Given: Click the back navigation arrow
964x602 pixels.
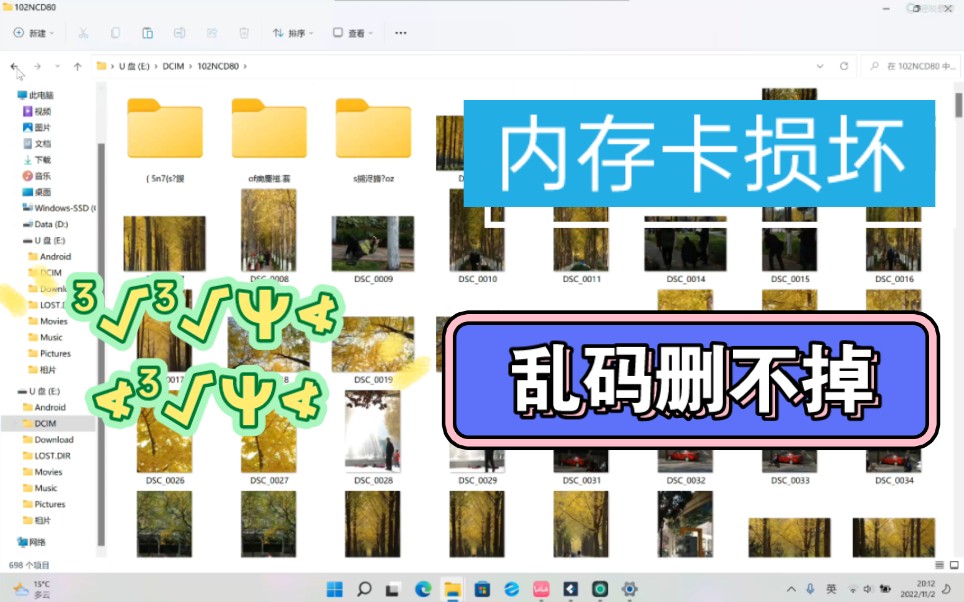Looking at the screenshot, I should tap(14, 65).
